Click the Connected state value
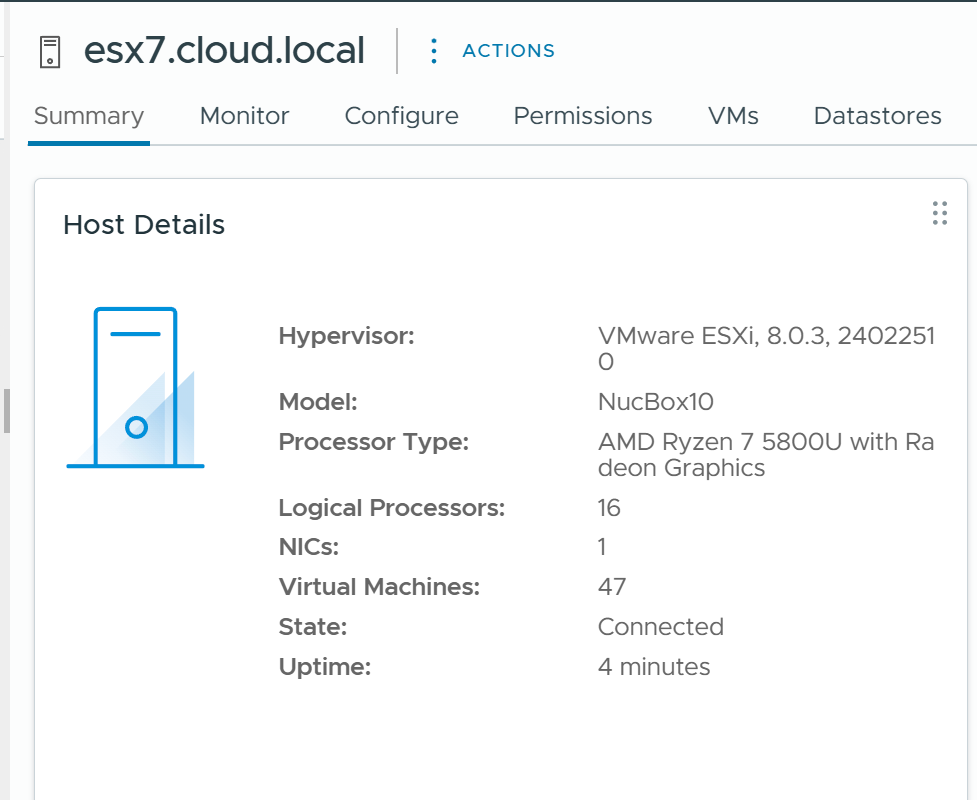Viewport: 977px width, 800px height. tap(661, 627)
